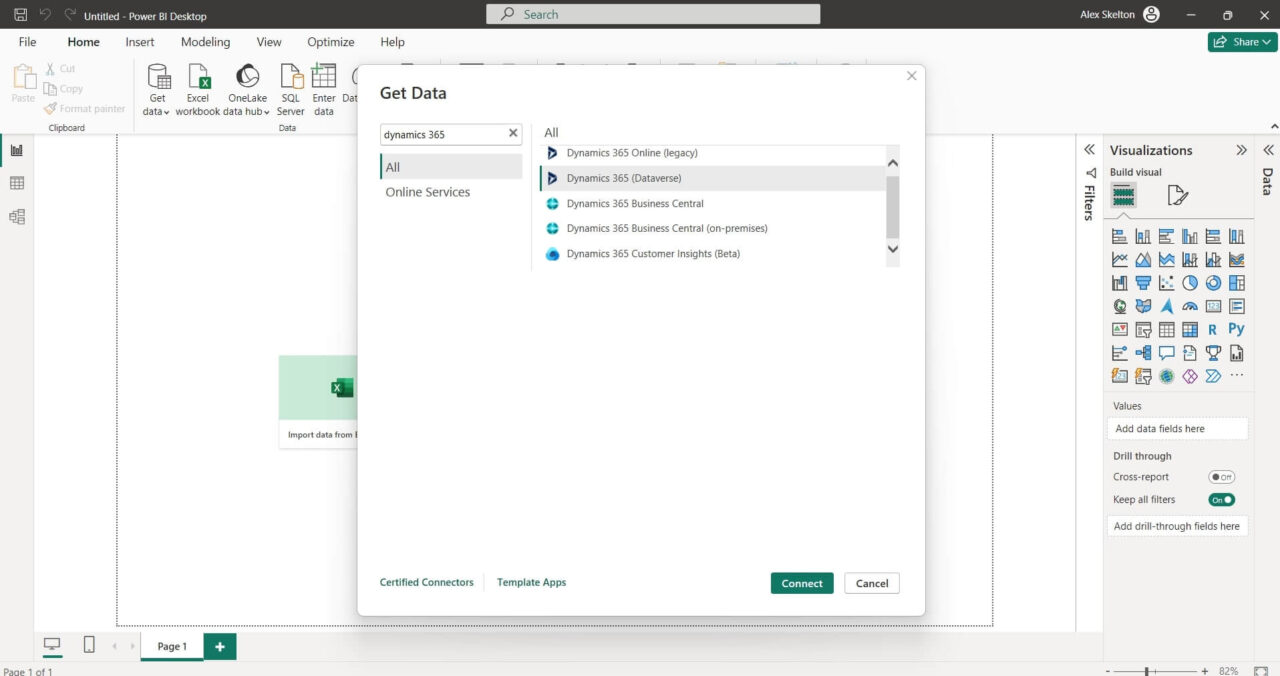The image size is (1280, 676).
Task: Open the File menu
Action: tap(27, 42)
